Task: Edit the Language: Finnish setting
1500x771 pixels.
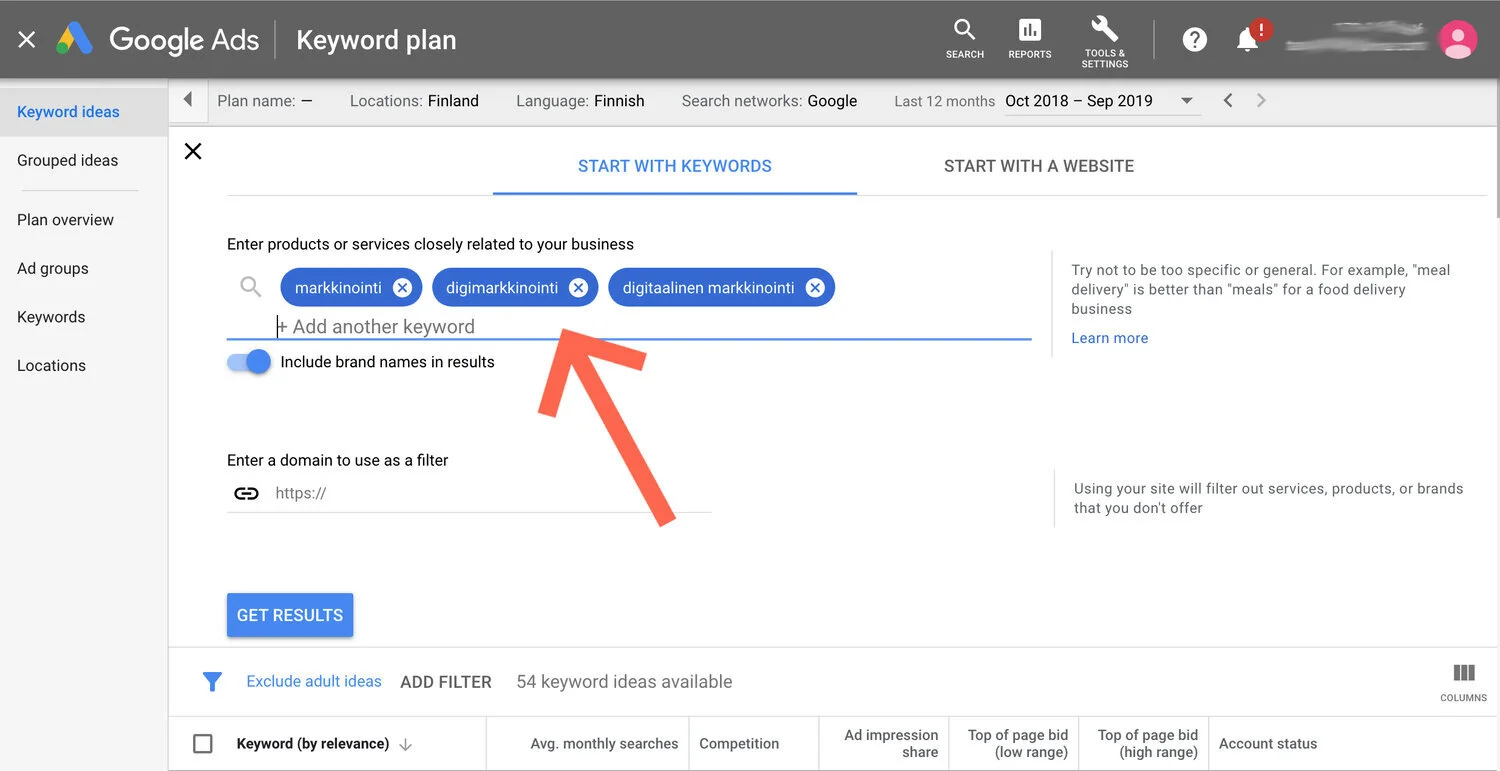Action: (580, 101)
